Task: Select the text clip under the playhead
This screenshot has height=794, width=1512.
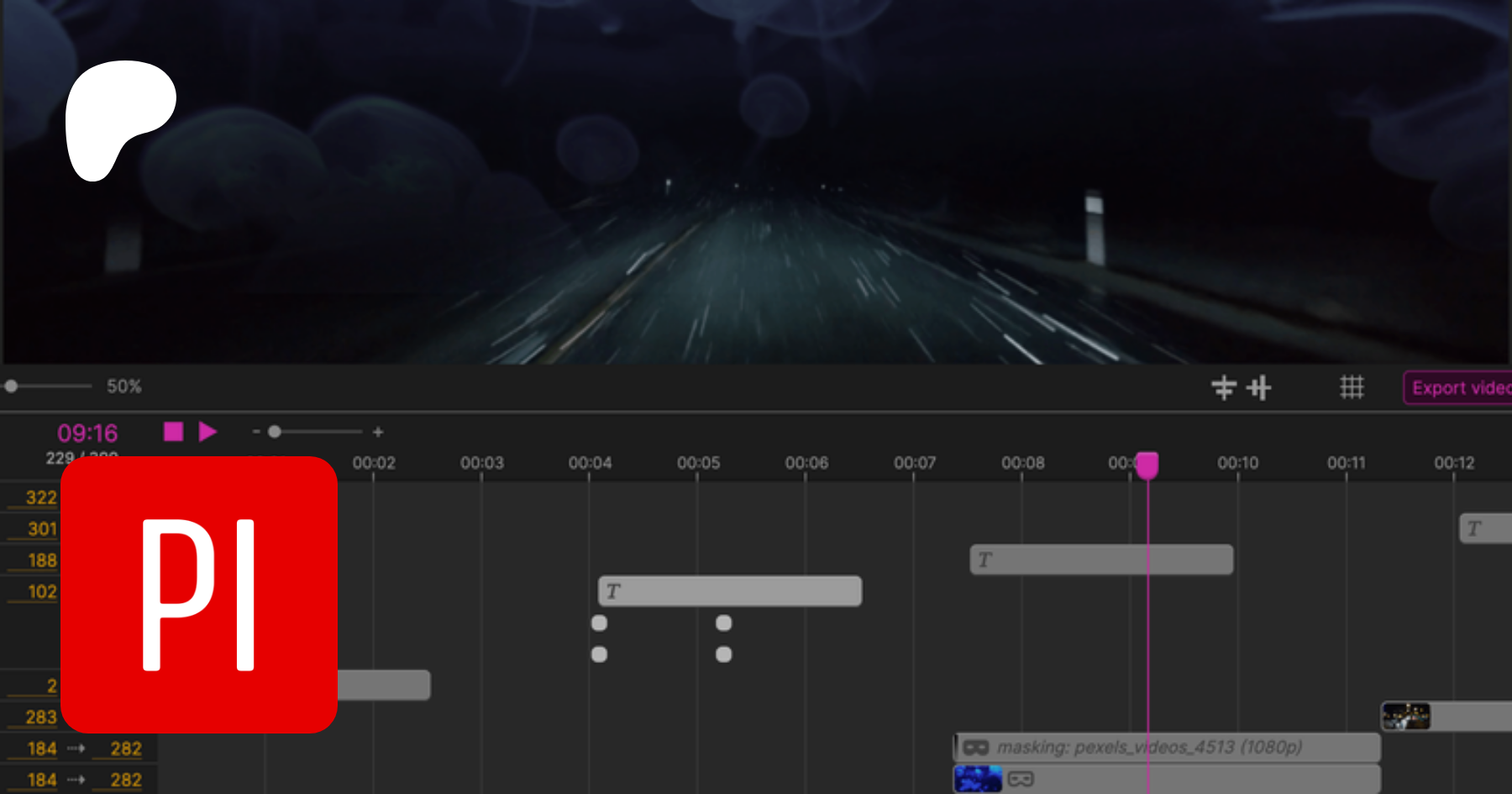Action: coord(1100,560)
